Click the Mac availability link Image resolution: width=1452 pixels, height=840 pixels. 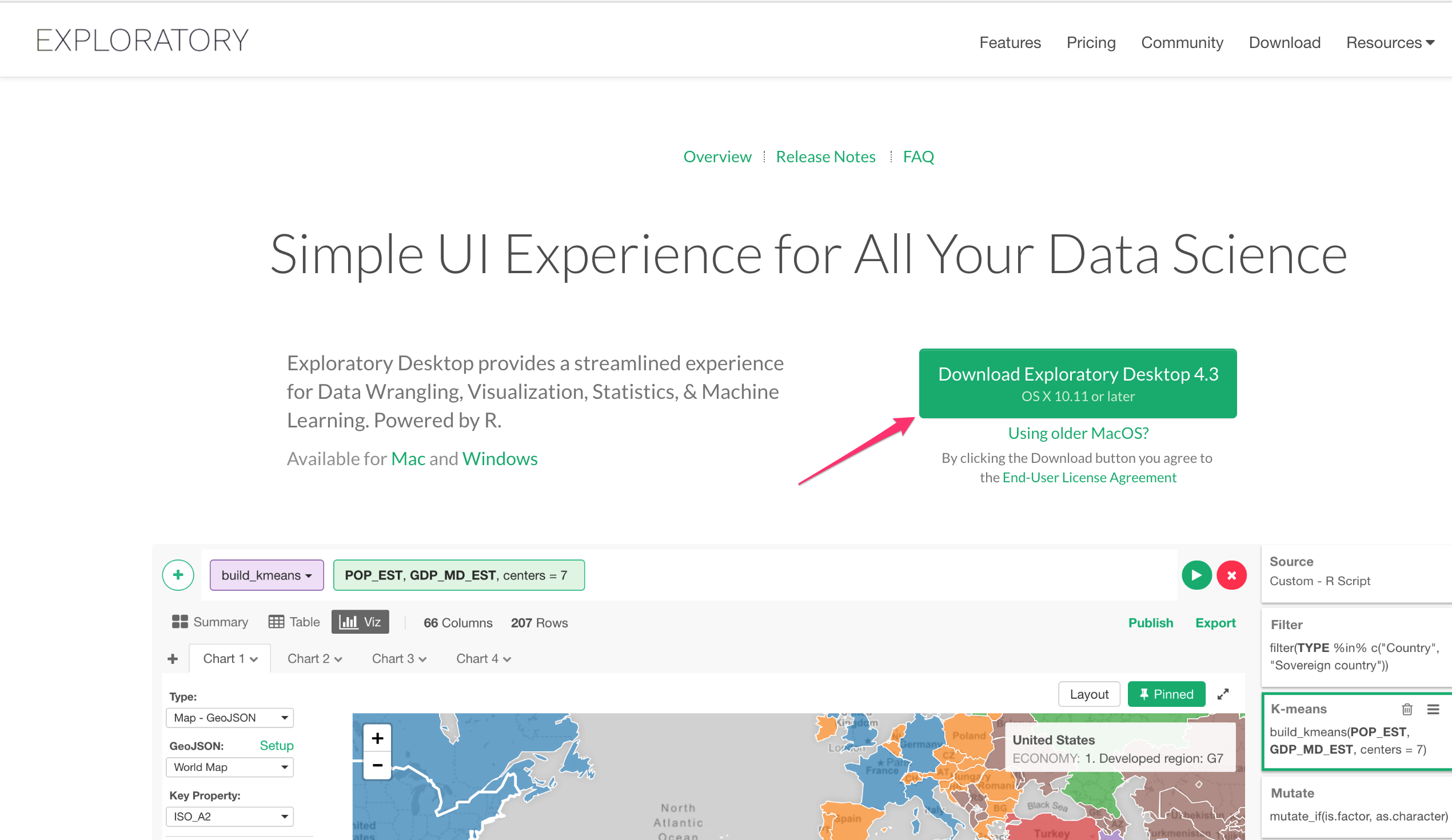coord(408,459)
